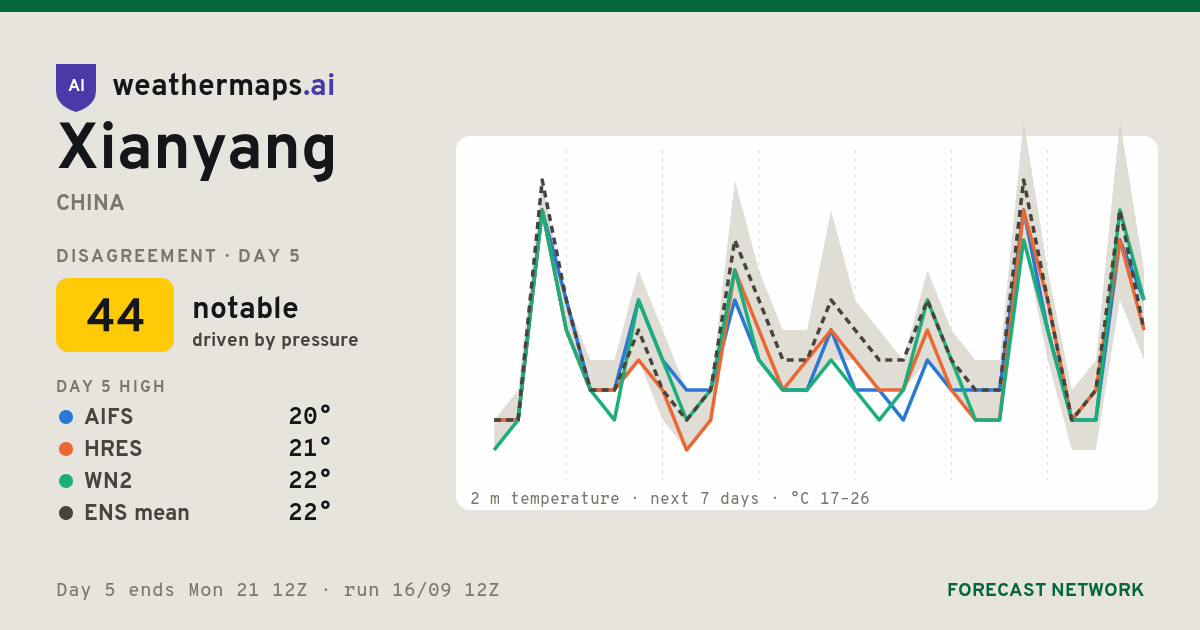Viewport: 1200px width, 630px height.
Task: Click the 'Day 5 ends Mon 21 12Z' footer
Action: pos(181,590)
